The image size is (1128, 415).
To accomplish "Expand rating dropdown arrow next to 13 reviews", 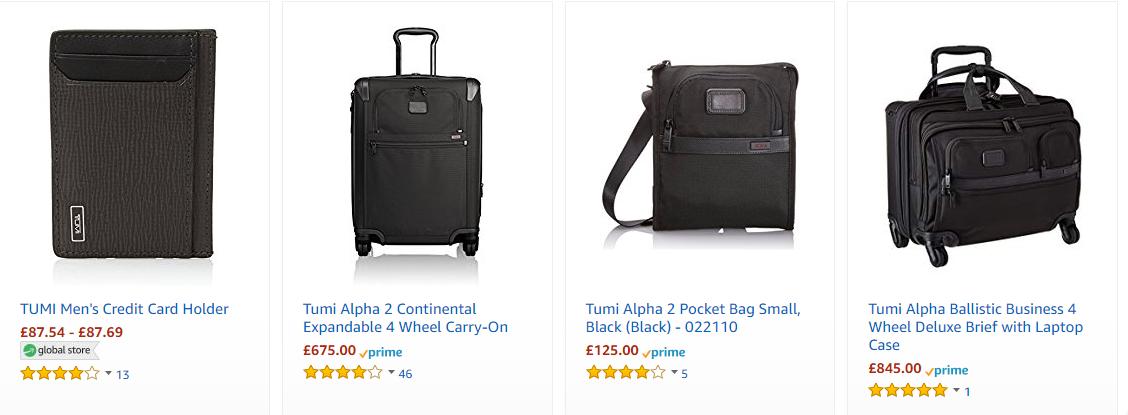I will coord(109,373).
